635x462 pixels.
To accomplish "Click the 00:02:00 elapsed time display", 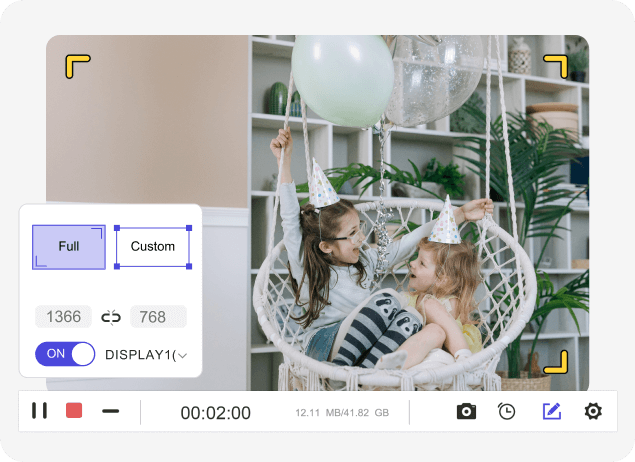I will (215, 412).
